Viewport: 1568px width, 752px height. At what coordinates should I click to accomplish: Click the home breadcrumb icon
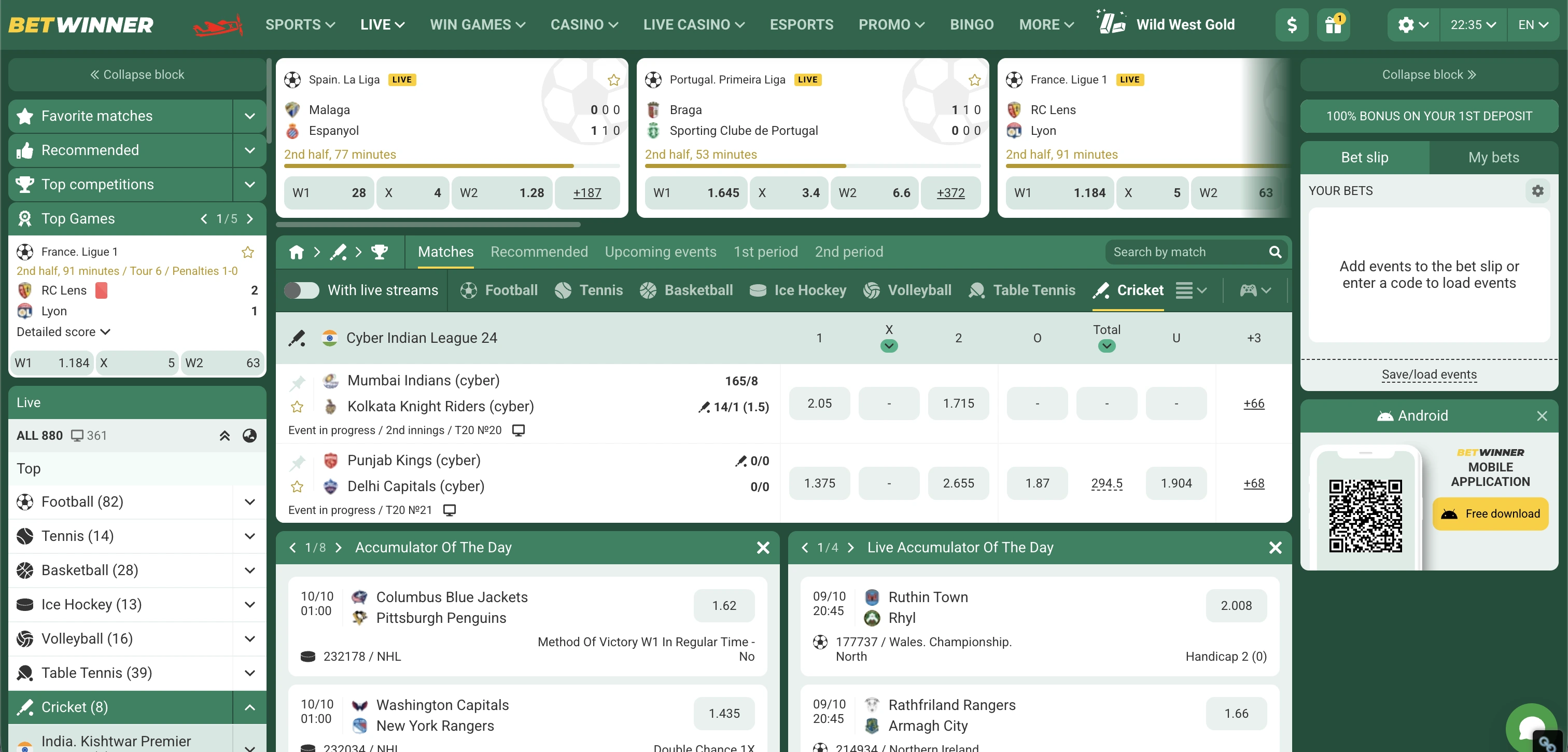coord(297,252)
